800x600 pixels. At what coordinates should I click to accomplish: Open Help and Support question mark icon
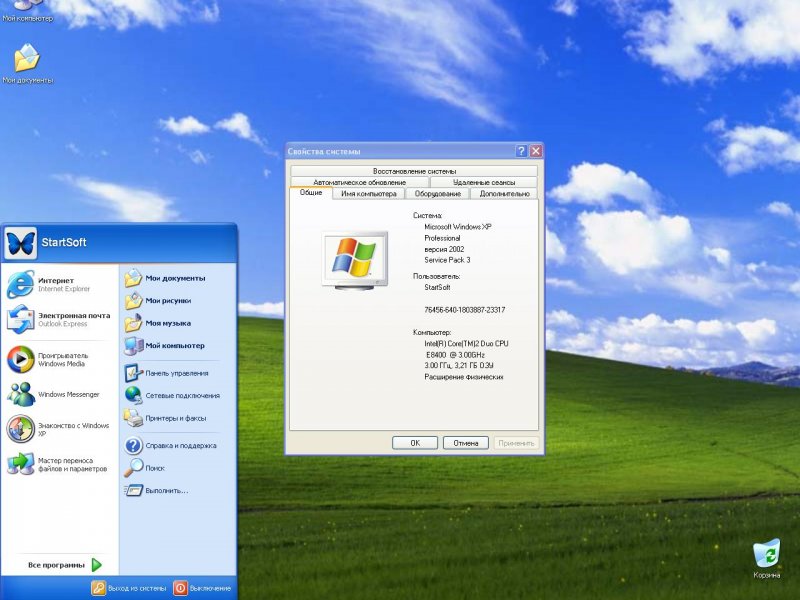point(133,445)
